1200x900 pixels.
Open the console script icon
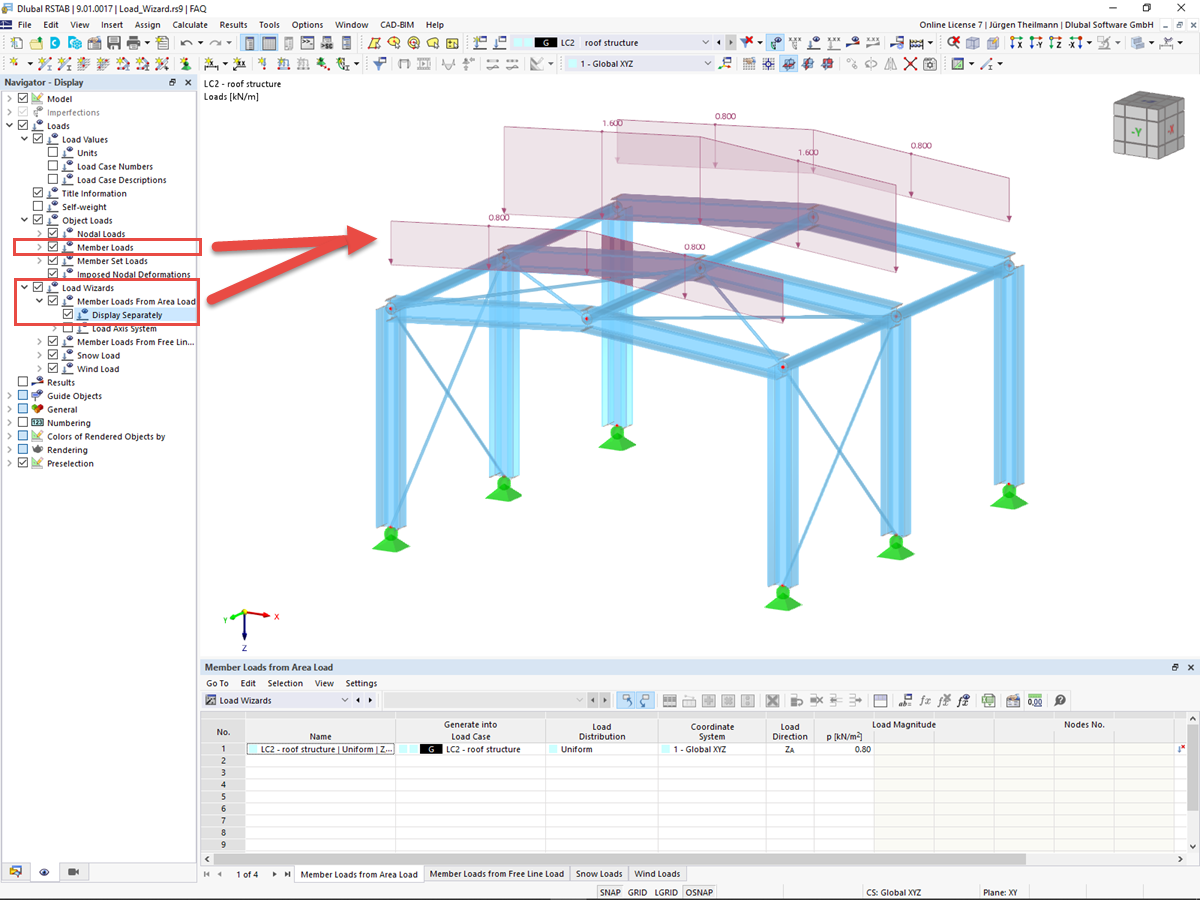(307, 43)
